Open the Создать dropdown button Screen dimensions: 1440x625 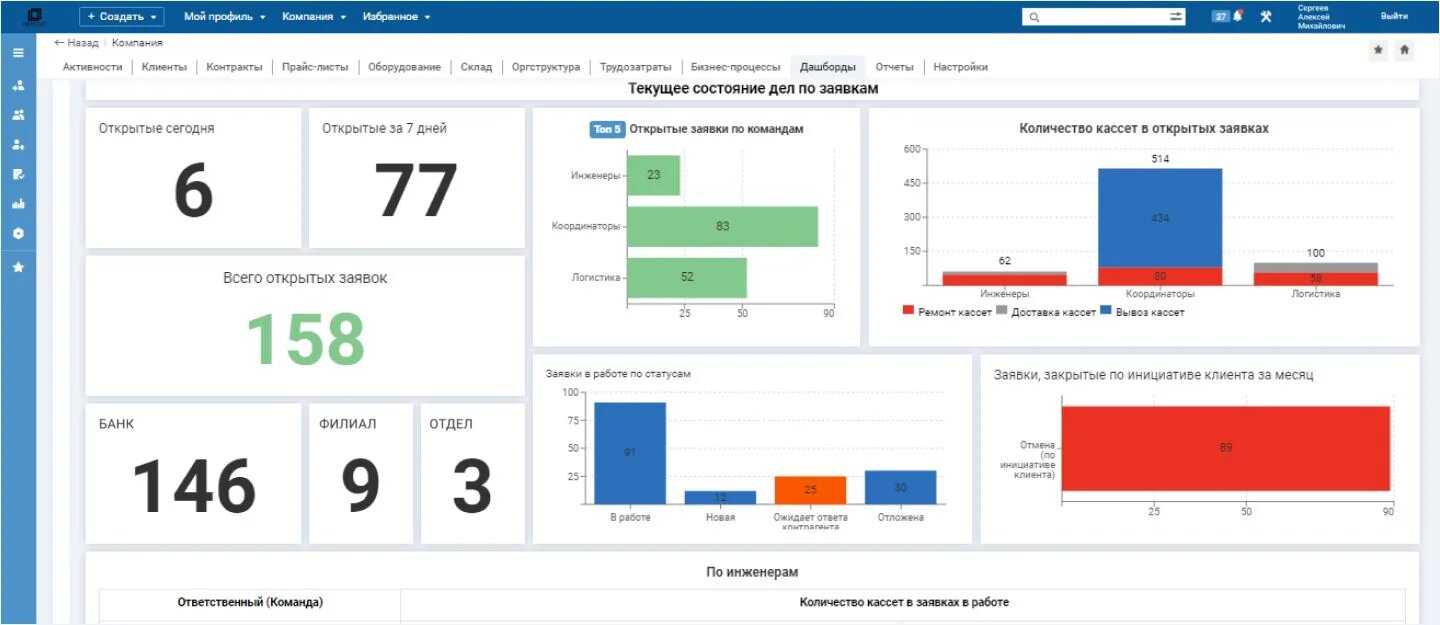(122, 16)
